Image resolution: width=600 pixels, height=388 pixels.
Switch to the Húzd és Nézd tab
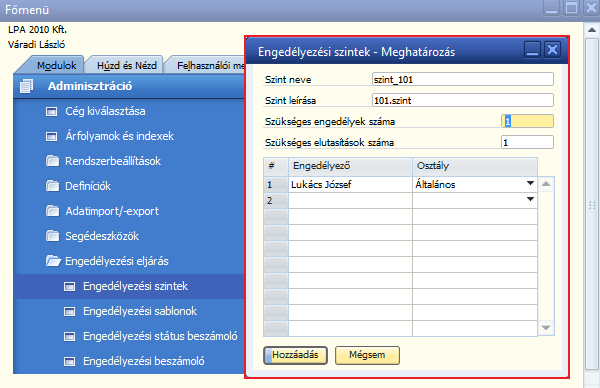pos(127,65)
